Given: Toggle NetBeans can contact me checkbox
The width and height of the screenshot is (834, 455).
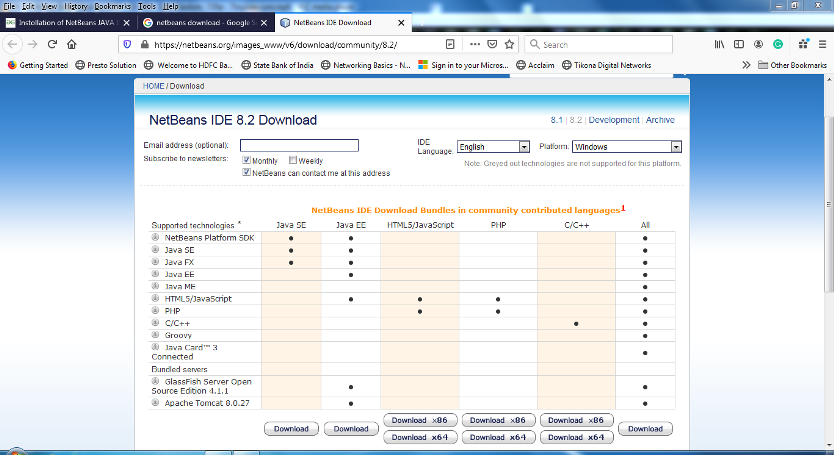Looking at the screenshot, I should tap(246, 172).
